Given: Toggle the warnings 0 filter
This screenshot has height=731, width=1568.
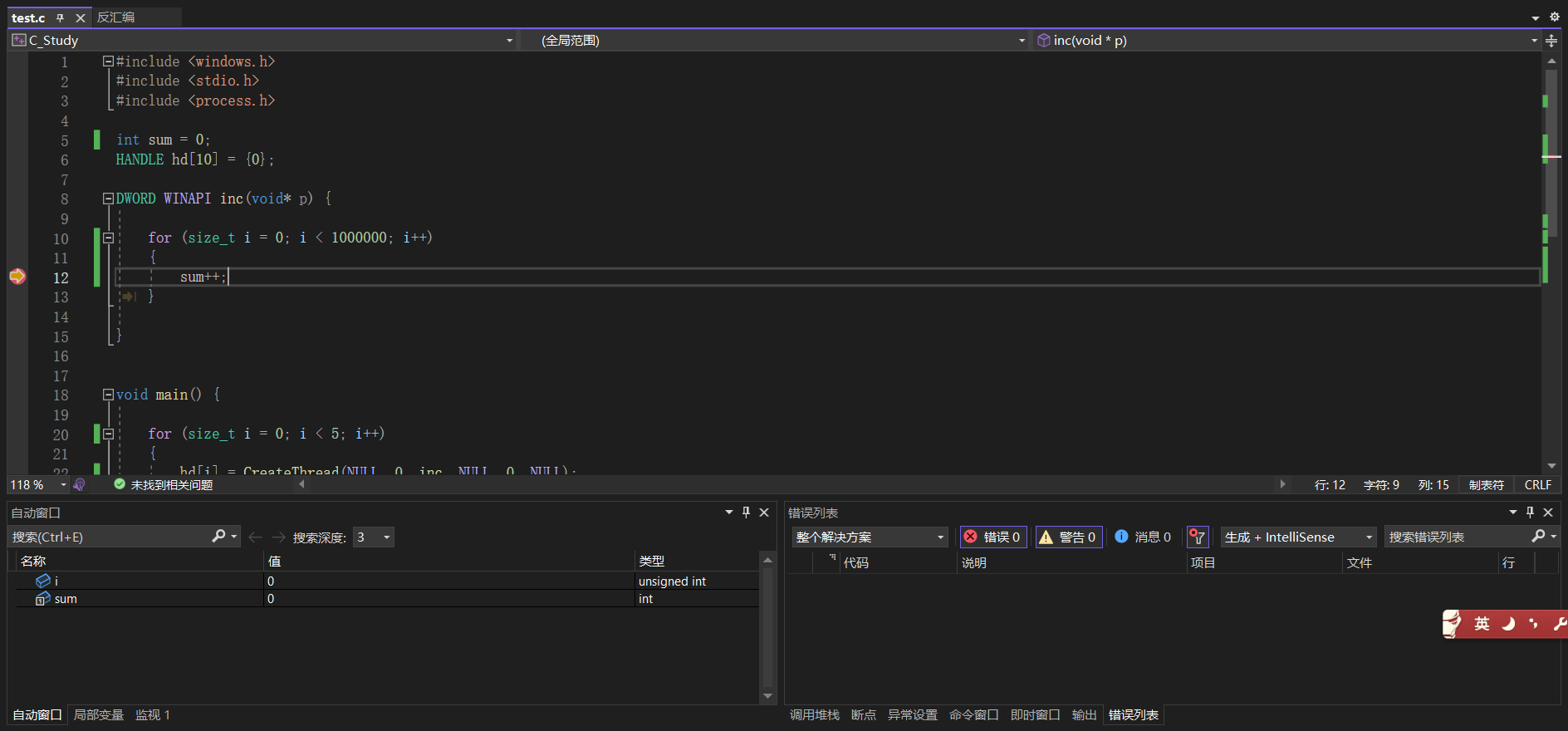Looking at the screenshot, I should 1069,537.
